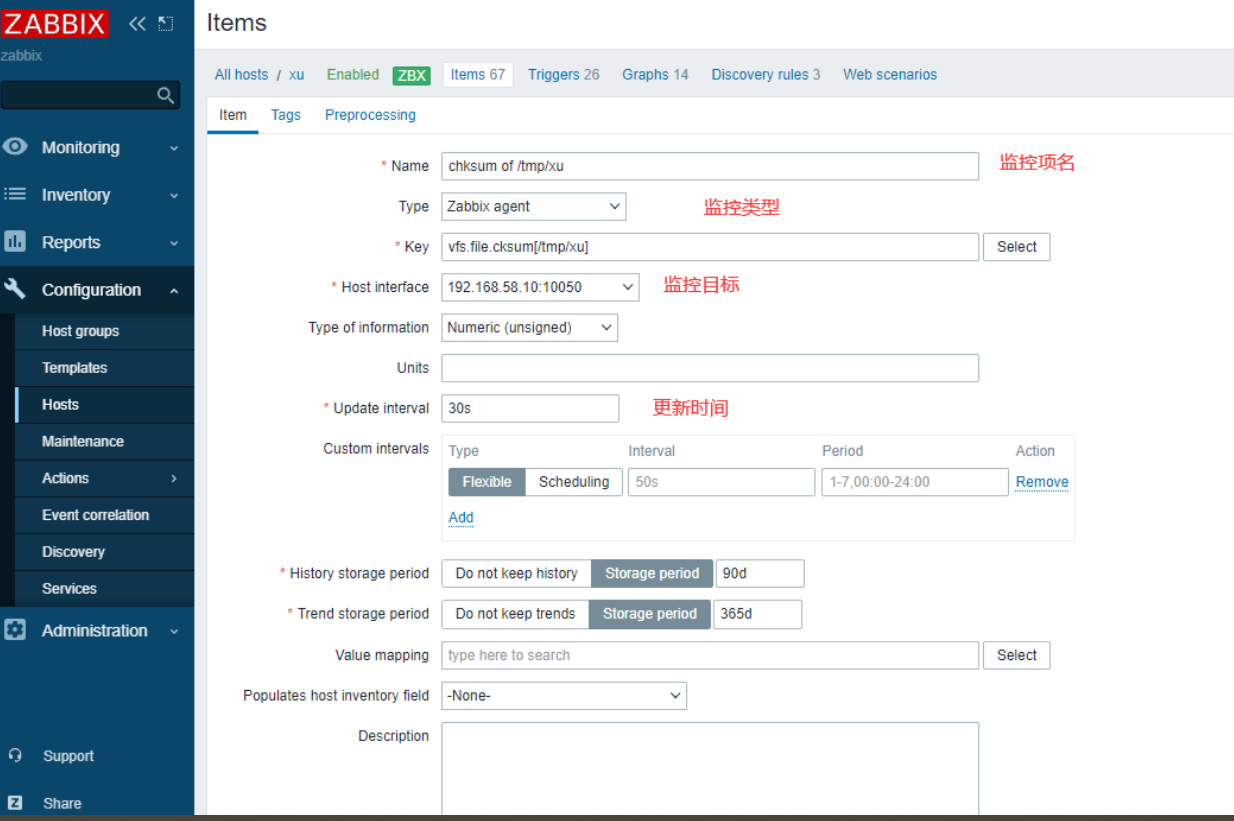Switch to the Item tab
The width and height of the screenshot is (1234, 821).
click(233, 115)
